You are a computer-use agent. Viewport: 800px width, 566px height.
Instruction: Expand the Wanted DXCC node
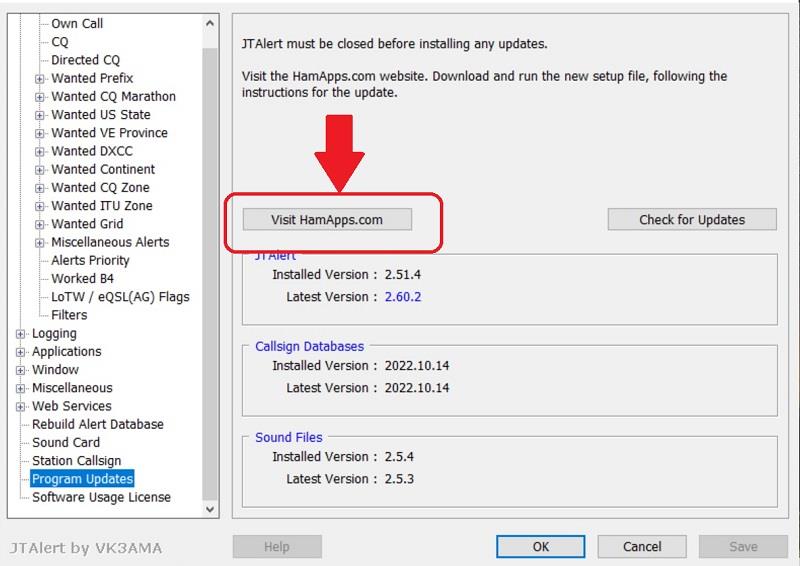39,152
